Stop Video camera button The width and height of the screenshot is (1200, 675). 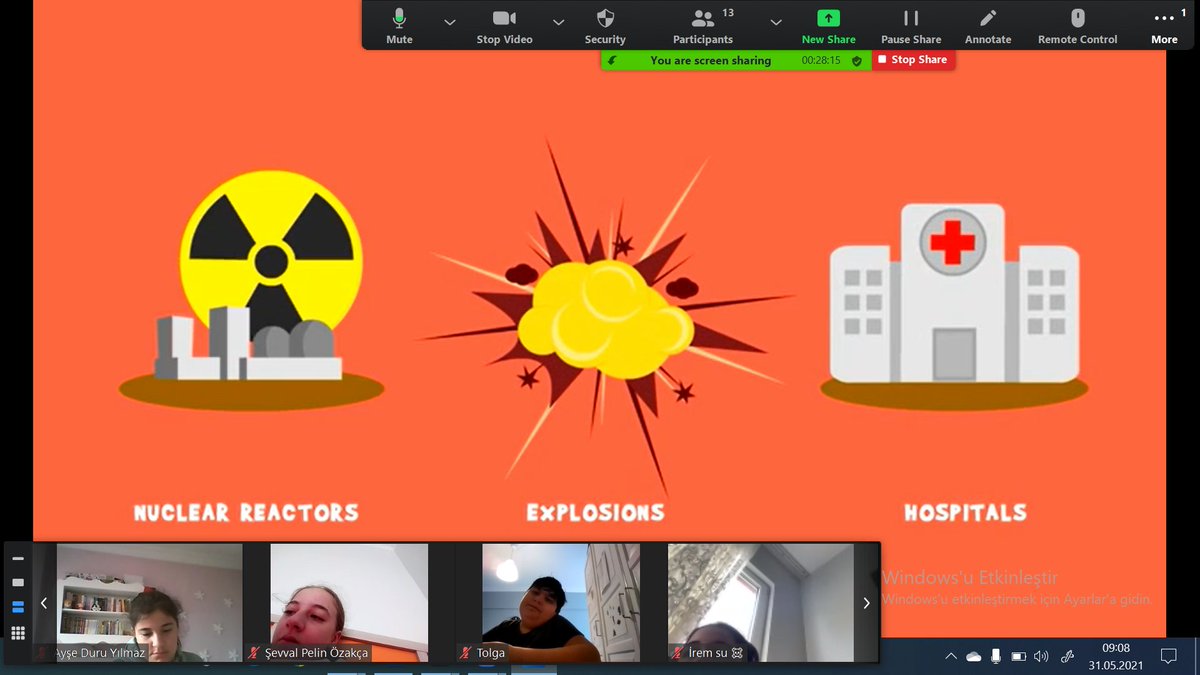coord(504,26)
